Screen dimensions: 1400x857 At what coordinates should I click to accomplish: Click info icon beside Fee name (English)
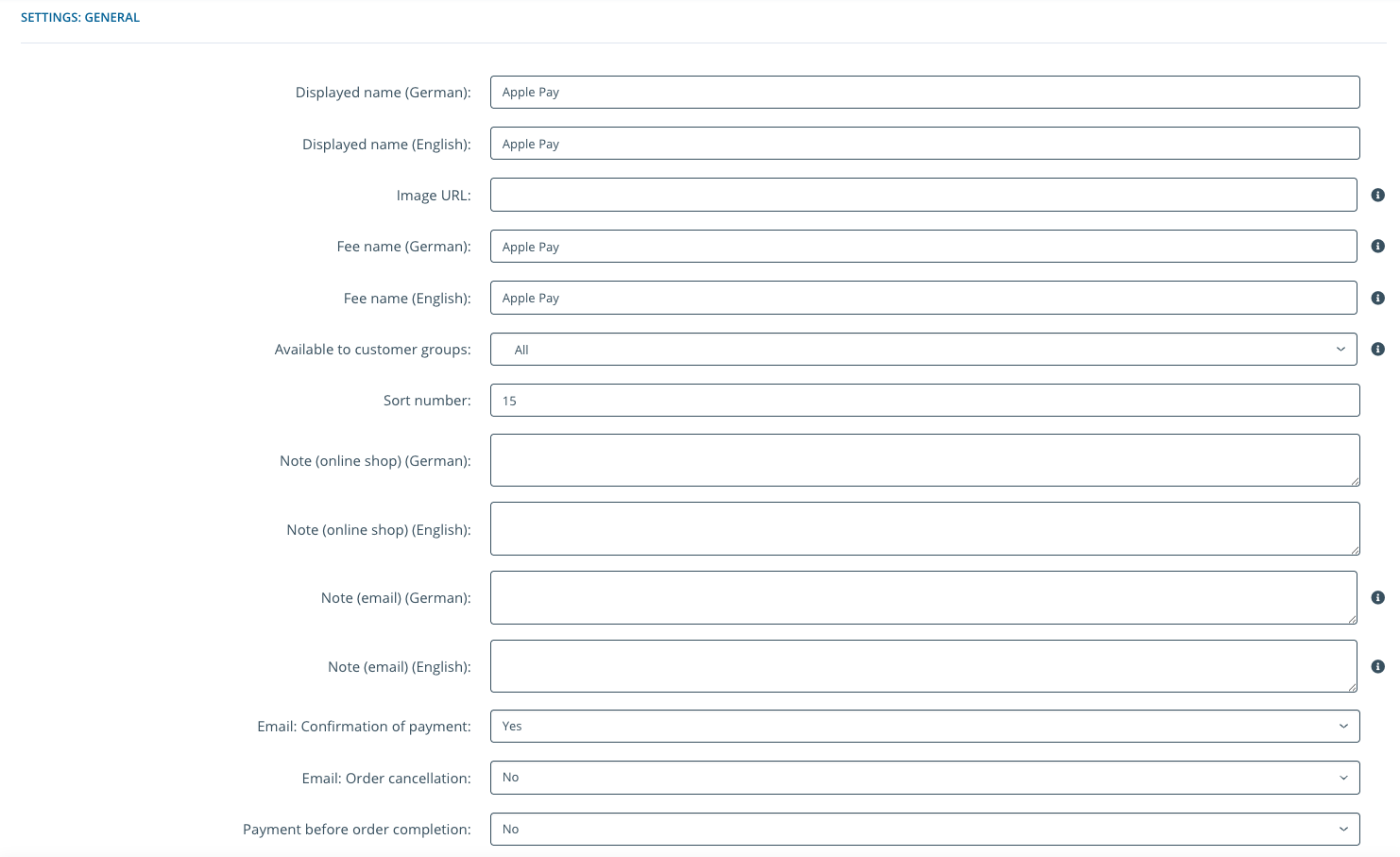click(x=1378, y=299)
